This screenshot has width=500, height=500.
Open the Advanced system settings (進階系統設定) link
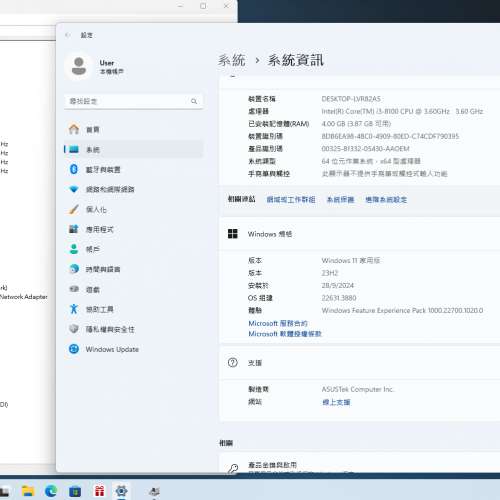point(386,199)
